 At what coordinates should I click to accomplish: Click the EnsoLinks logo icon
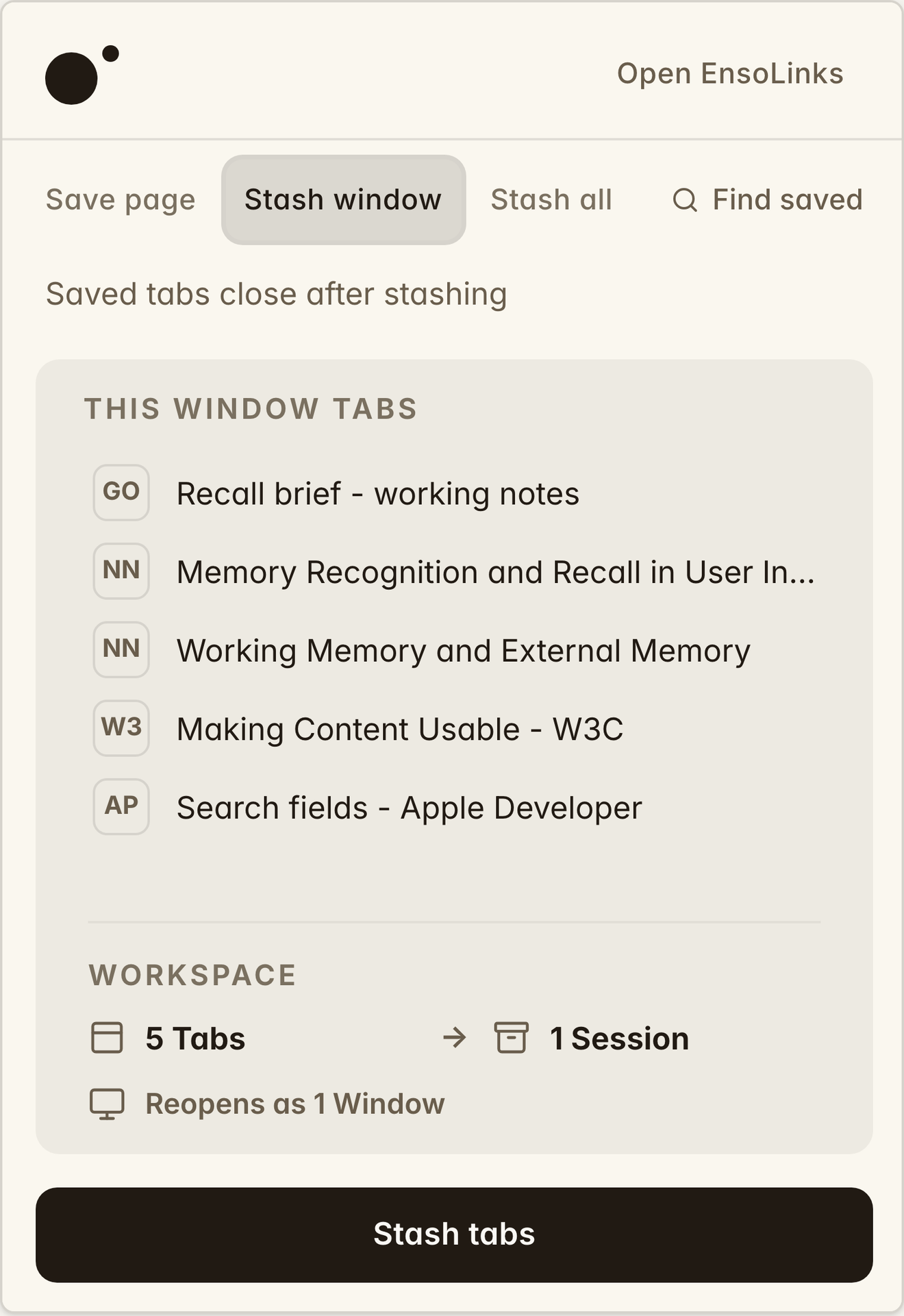click(82, 75)
